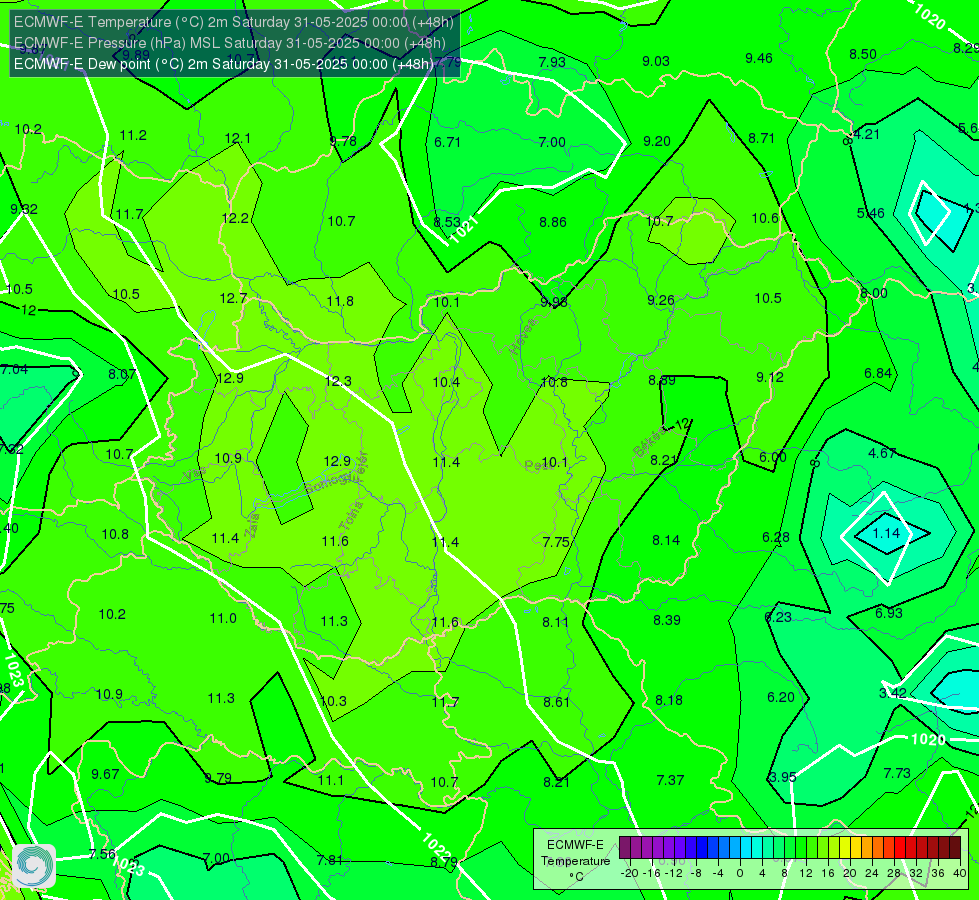
Task: Click the 10.6 dew point value
Action: coord(765,217)
